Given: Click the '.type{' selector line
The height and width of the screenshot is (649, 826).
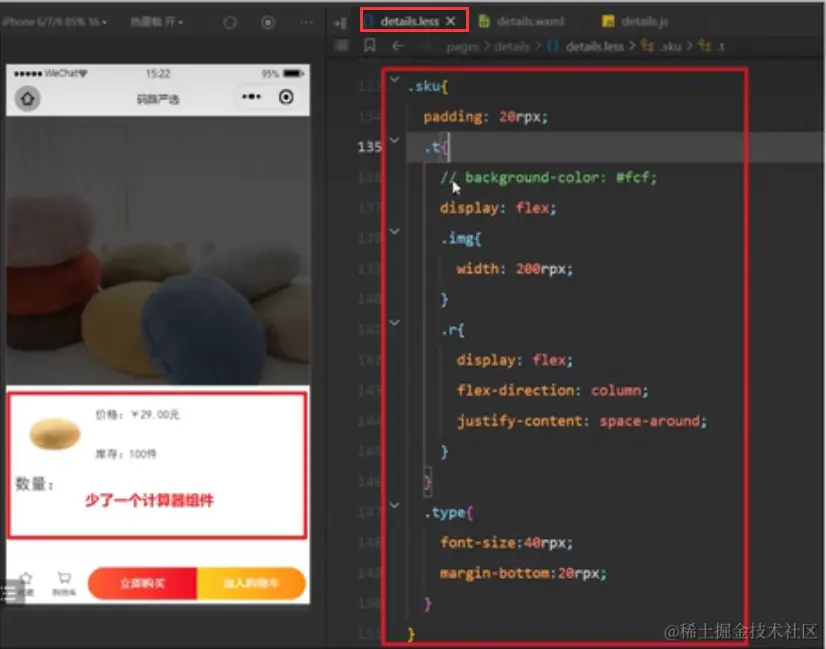Looking at the screenshot, I should click(x=449, y=512).
